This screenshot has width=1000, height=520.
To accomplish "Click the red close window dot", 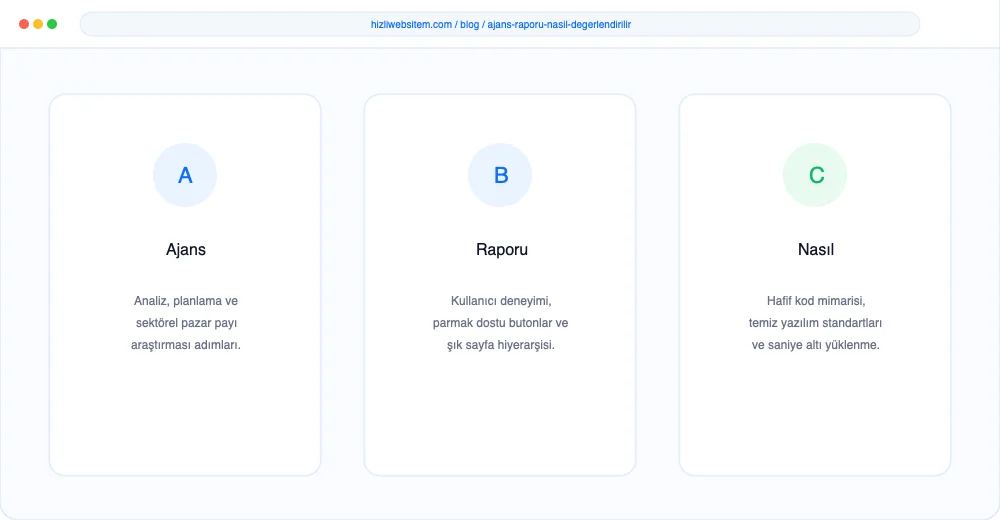I will click(24, 24).
